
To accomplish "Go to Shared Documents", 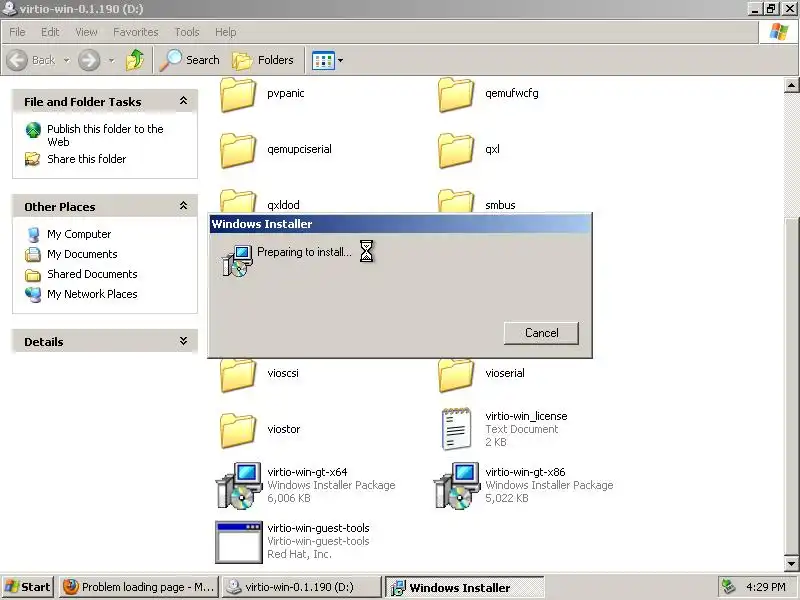I will pos(92,274).
